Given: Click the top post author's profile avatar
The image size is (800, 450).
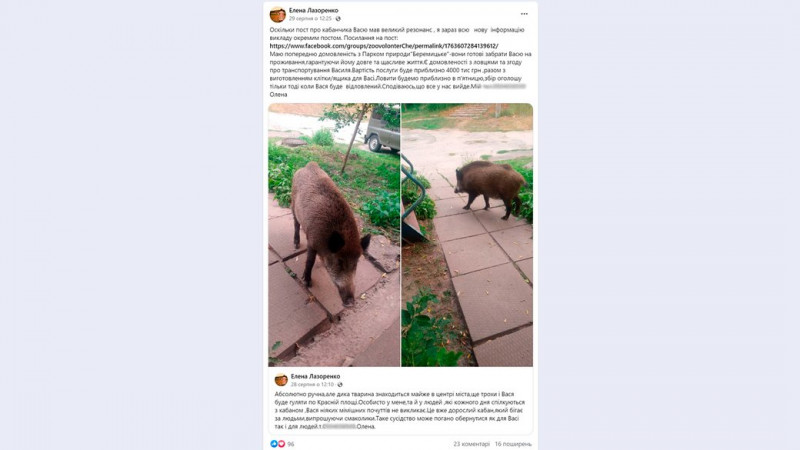Looking at the screenshot, I should point(278,15).
